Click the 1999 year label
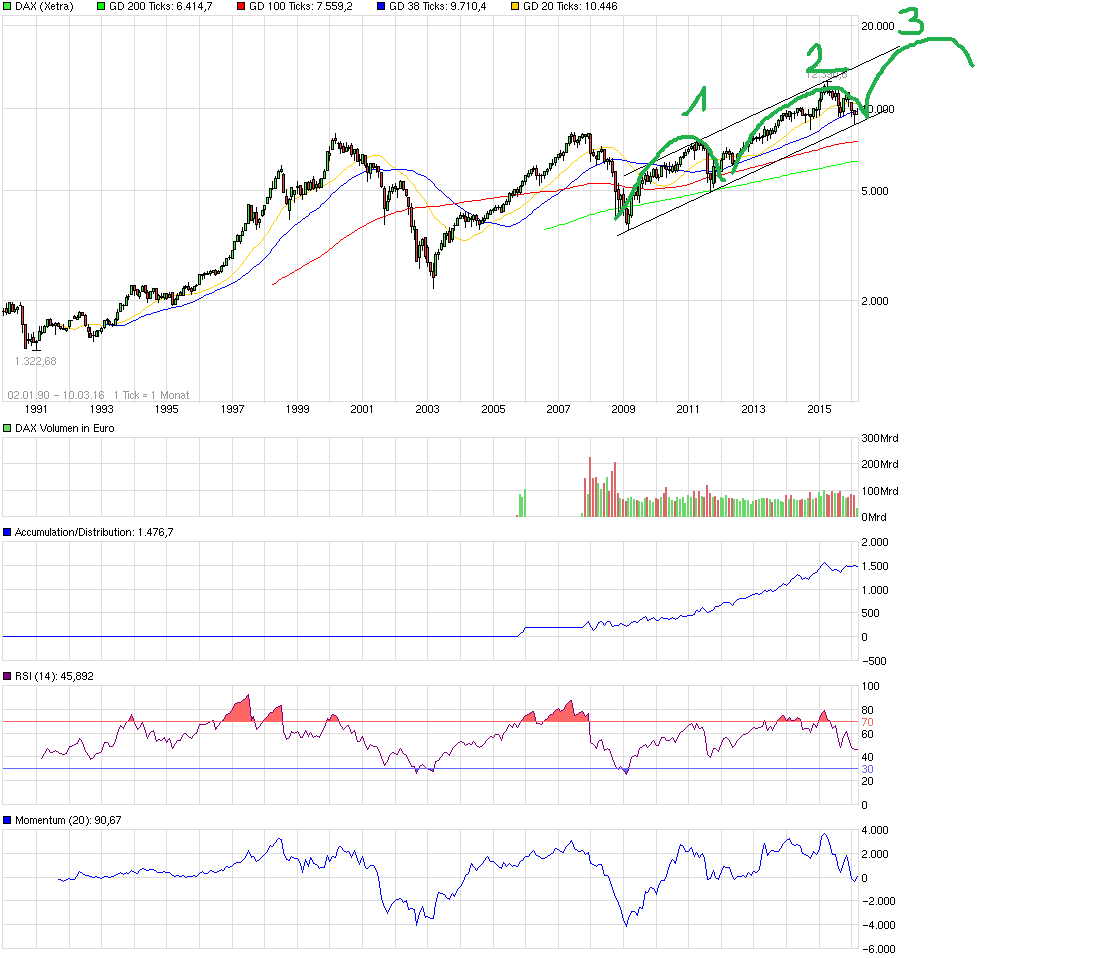This screenshot has height=958, width=1105. [x=297, y=409]
